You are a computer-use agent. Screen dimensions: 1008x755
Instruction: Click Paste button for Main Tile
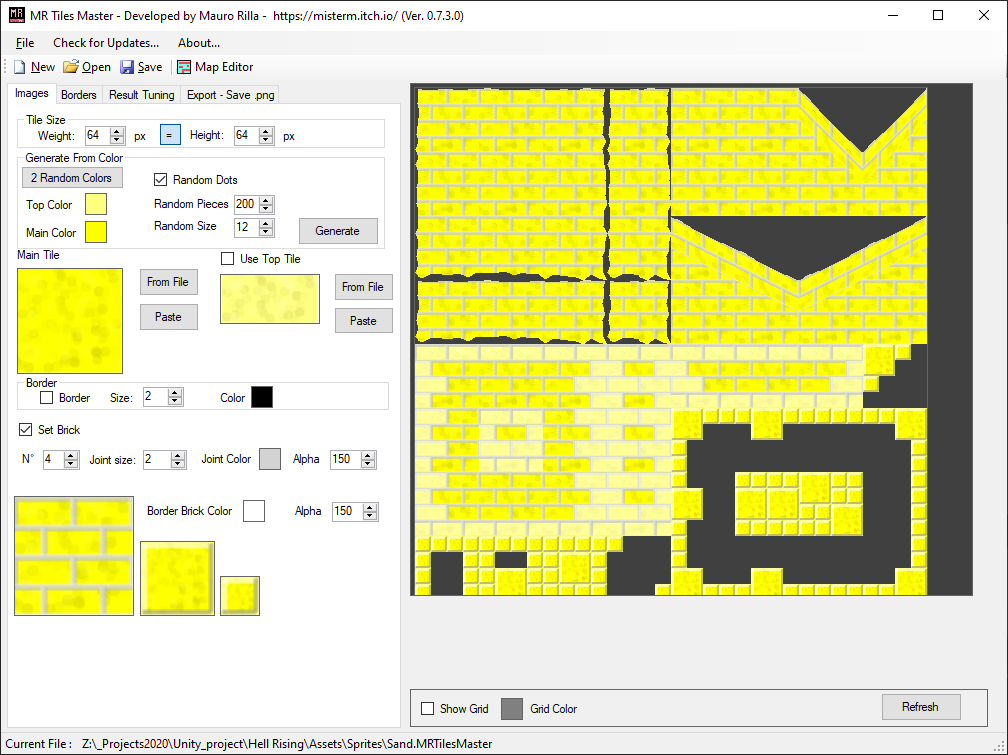[168, 317]
